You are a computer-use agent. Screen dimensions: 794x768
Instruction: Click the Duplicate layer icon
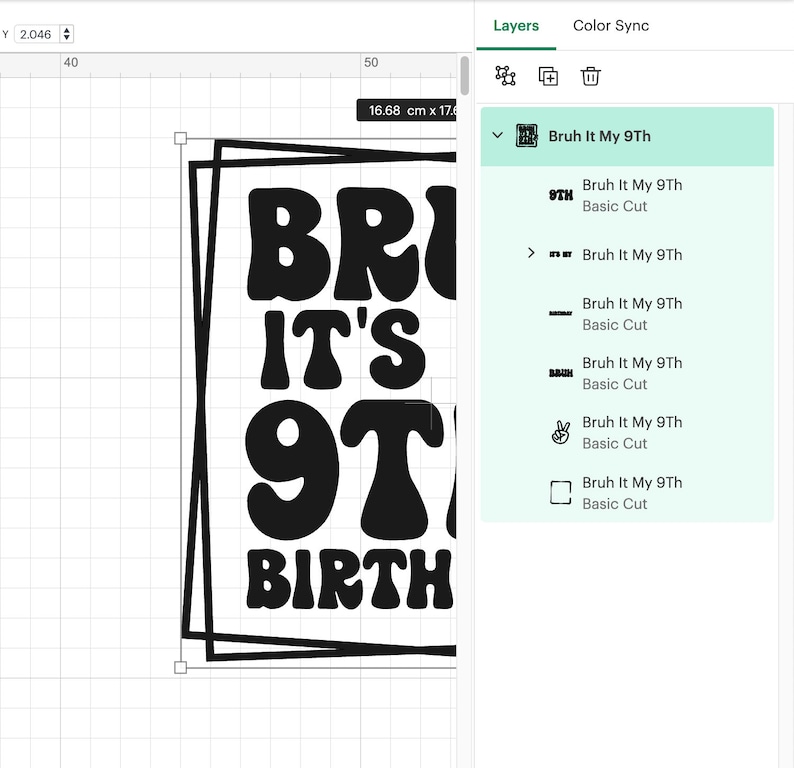point(548,76)
